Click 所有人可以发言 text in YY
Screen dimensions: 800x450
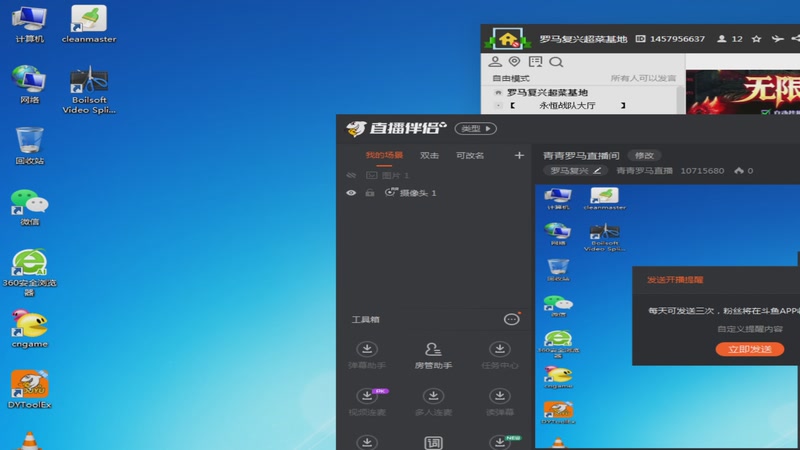tap(643, 78)
